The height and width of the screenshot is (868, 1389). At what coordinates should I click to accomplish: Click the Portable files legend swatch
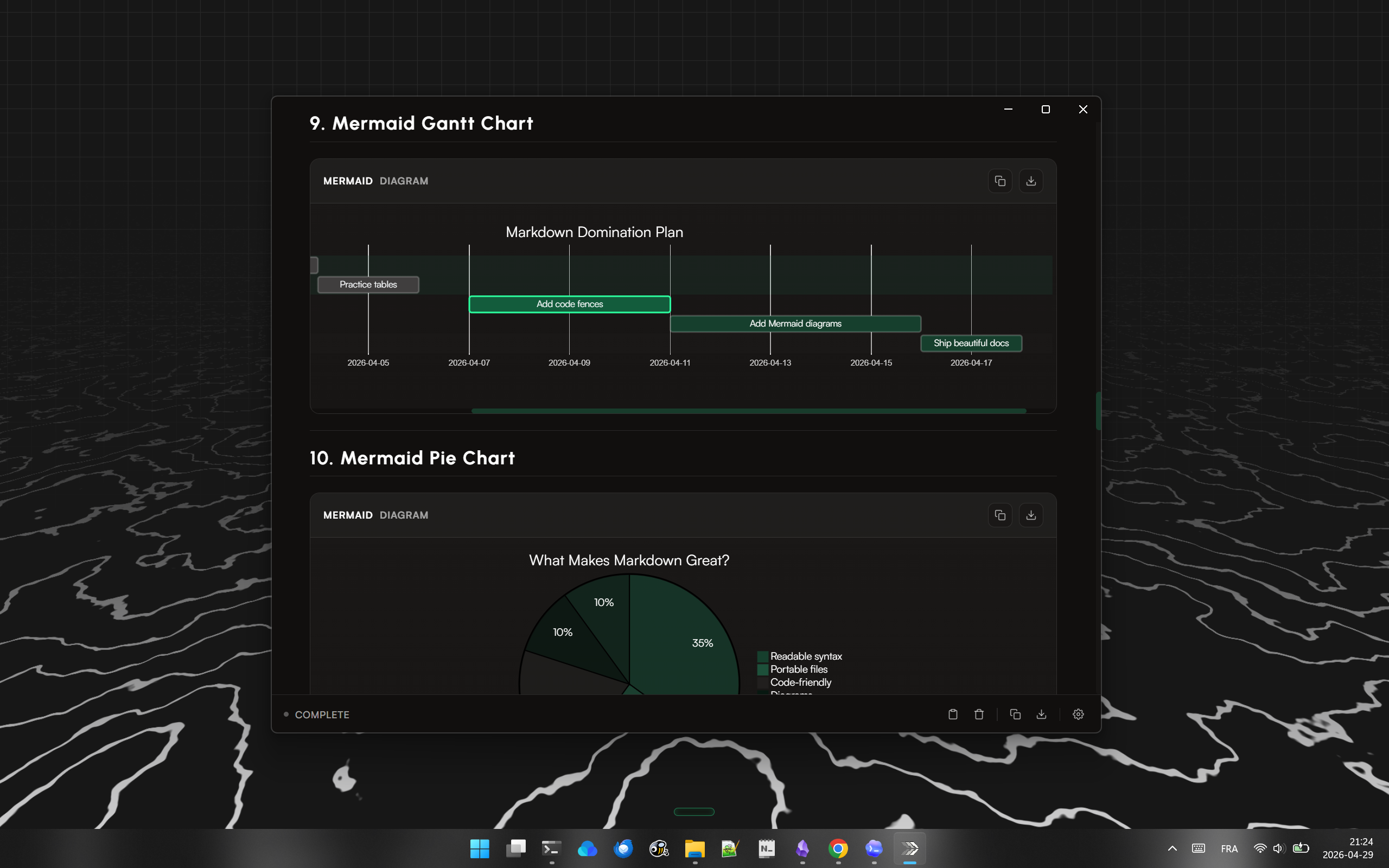[x=763, y=669]
